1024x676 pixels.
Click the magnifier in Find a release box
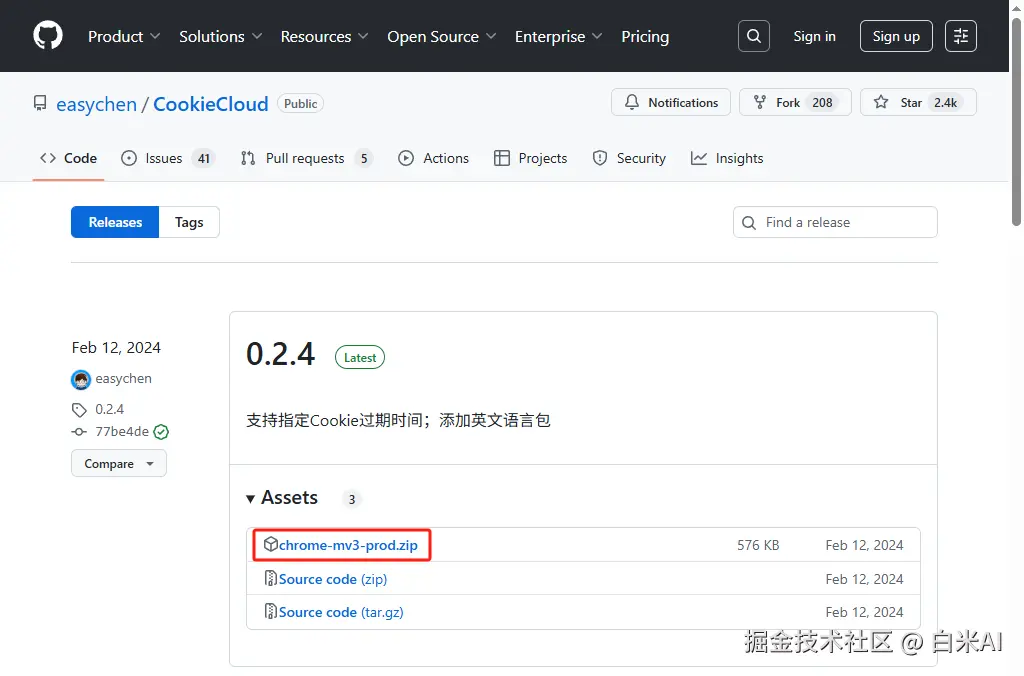[x=749, y=223]
